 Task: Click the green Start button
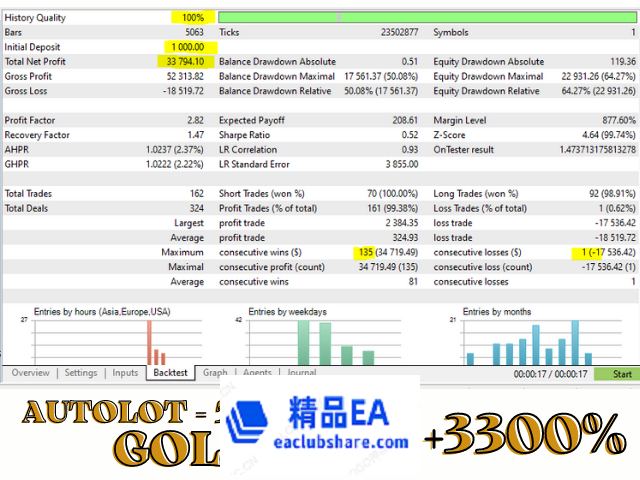(x=617, y=374)
